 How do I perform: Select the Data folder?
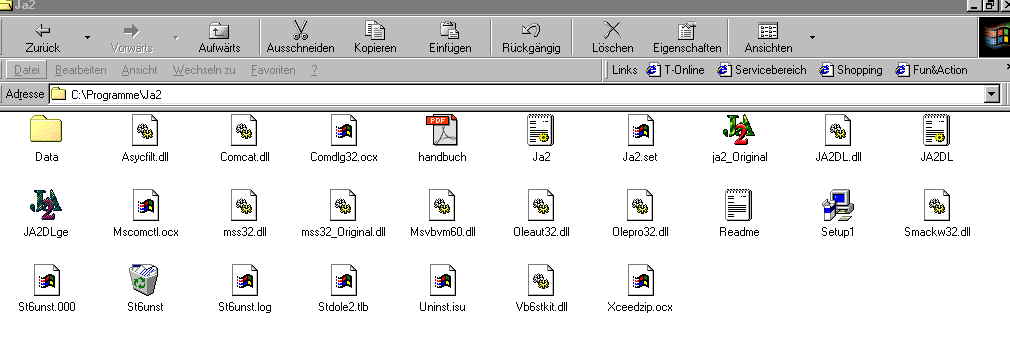[x=46, y=138]
